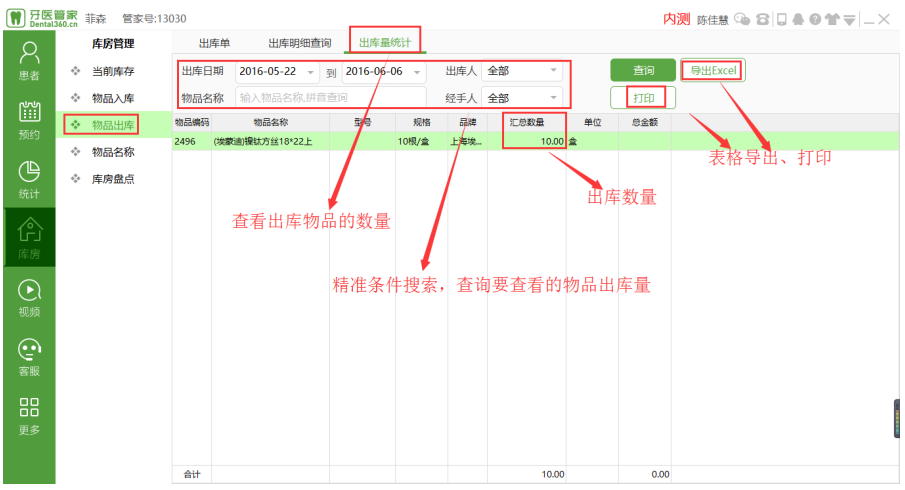Sort by 物品编码 column header

pyautogui.click(x=192, y=122)
